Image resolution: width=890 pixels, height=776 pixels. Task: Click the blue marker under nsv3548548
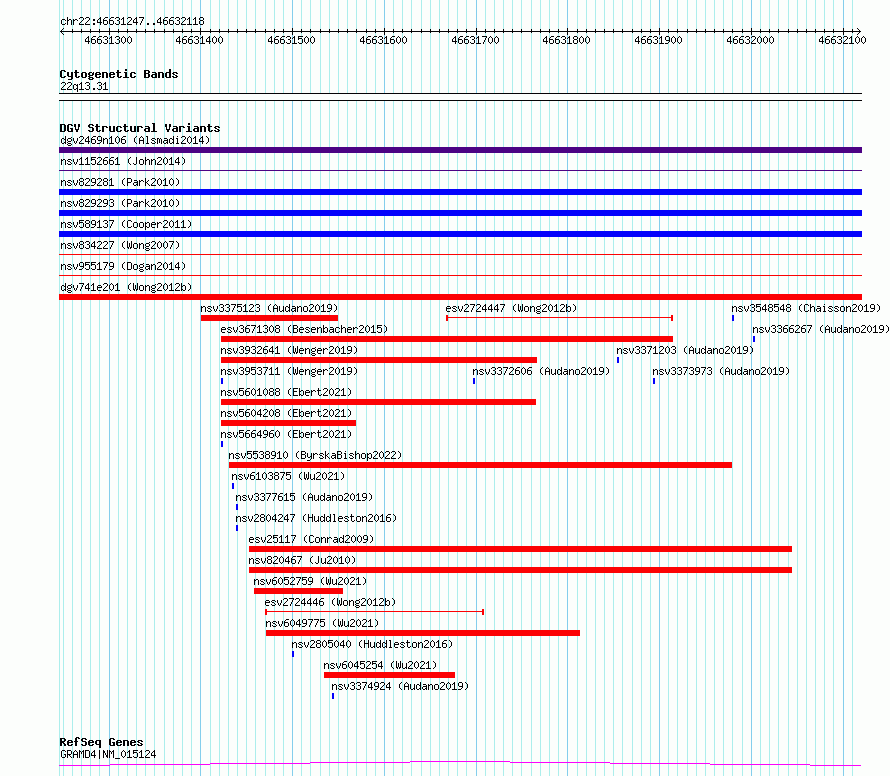point(733,318)
